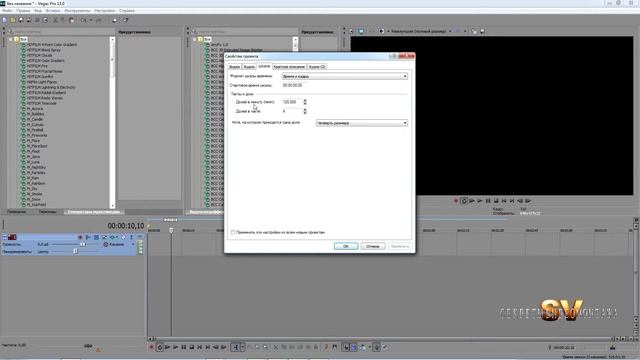640x360 pixels.
Task: Click the Save project icon in toolbar
Action: [x=21, y=20]
